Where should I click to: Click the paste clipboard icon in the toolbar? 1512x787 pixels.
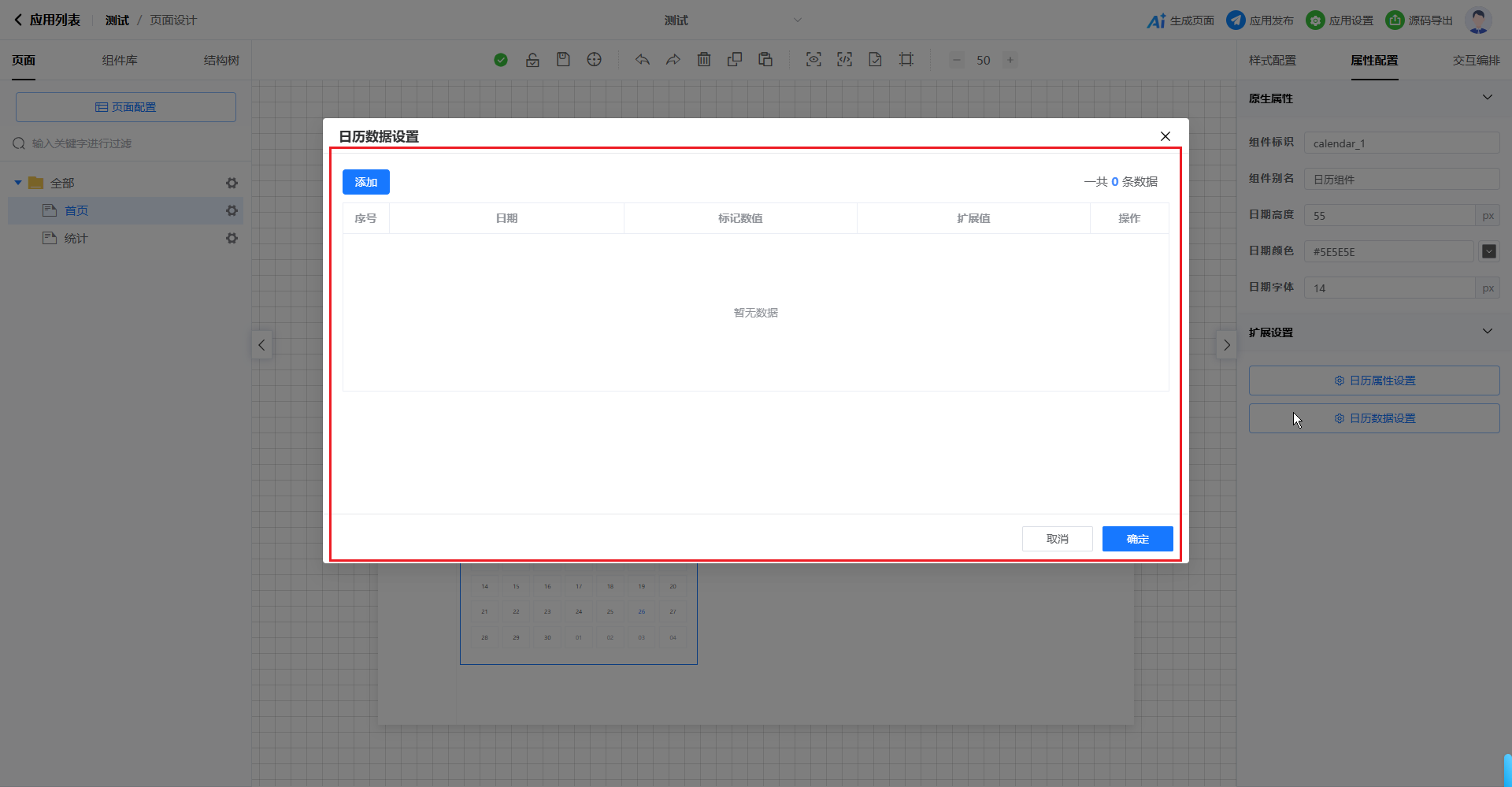coord(765,60)
